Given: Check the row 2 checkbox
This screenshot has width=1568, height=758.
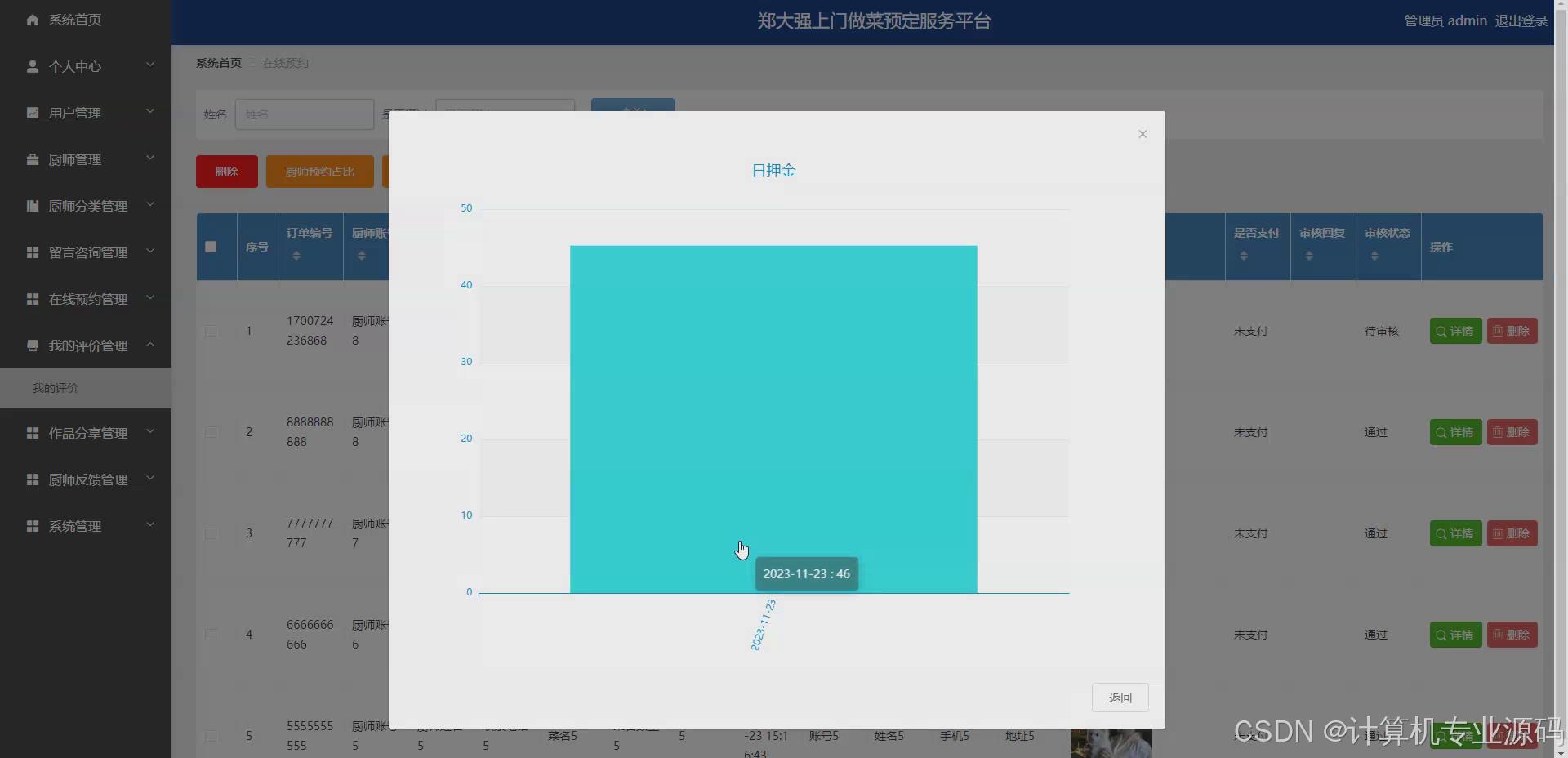Looking at the screenshot, I should click(211, 432).
